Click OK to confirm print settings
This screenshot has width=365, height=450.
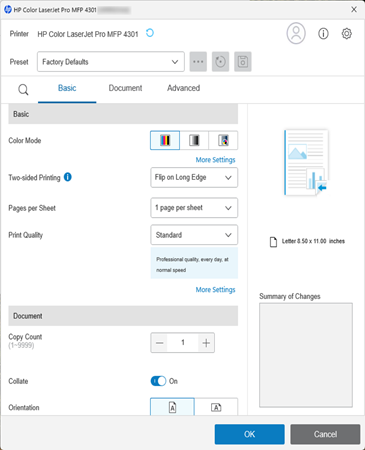click(x=249, y=434)
